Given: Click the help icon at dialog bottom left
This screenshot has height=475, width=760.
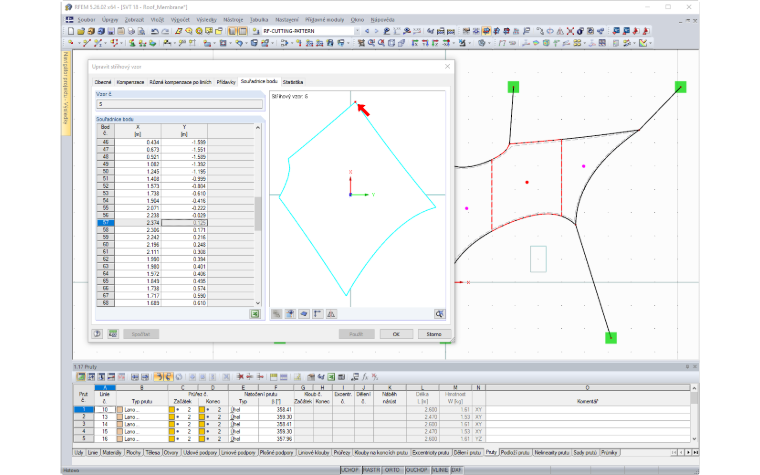Looking at the screenshot, I should 97,334.
